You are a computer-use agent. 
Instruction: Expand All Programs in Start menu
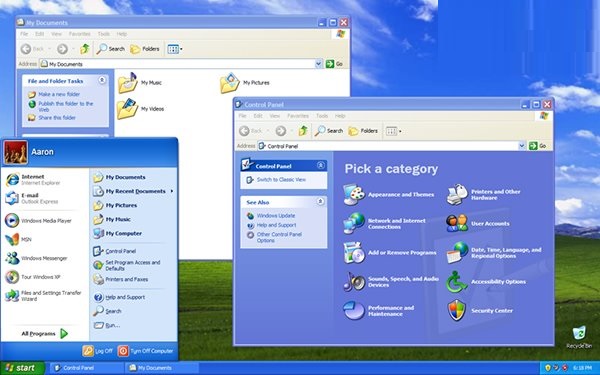(44, 334)
